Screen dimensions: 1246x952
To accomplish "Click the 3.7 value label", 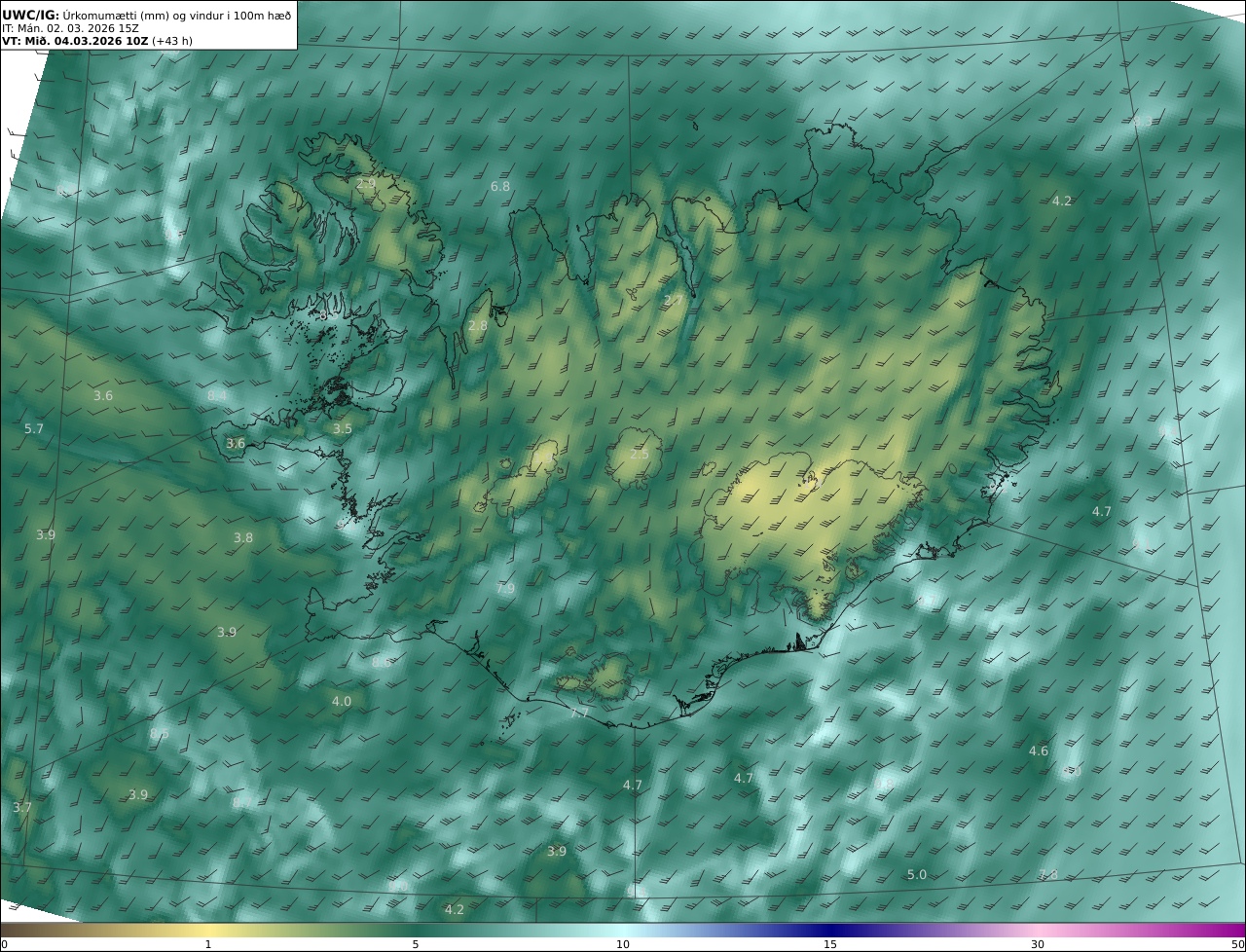I will coord(22,807).
